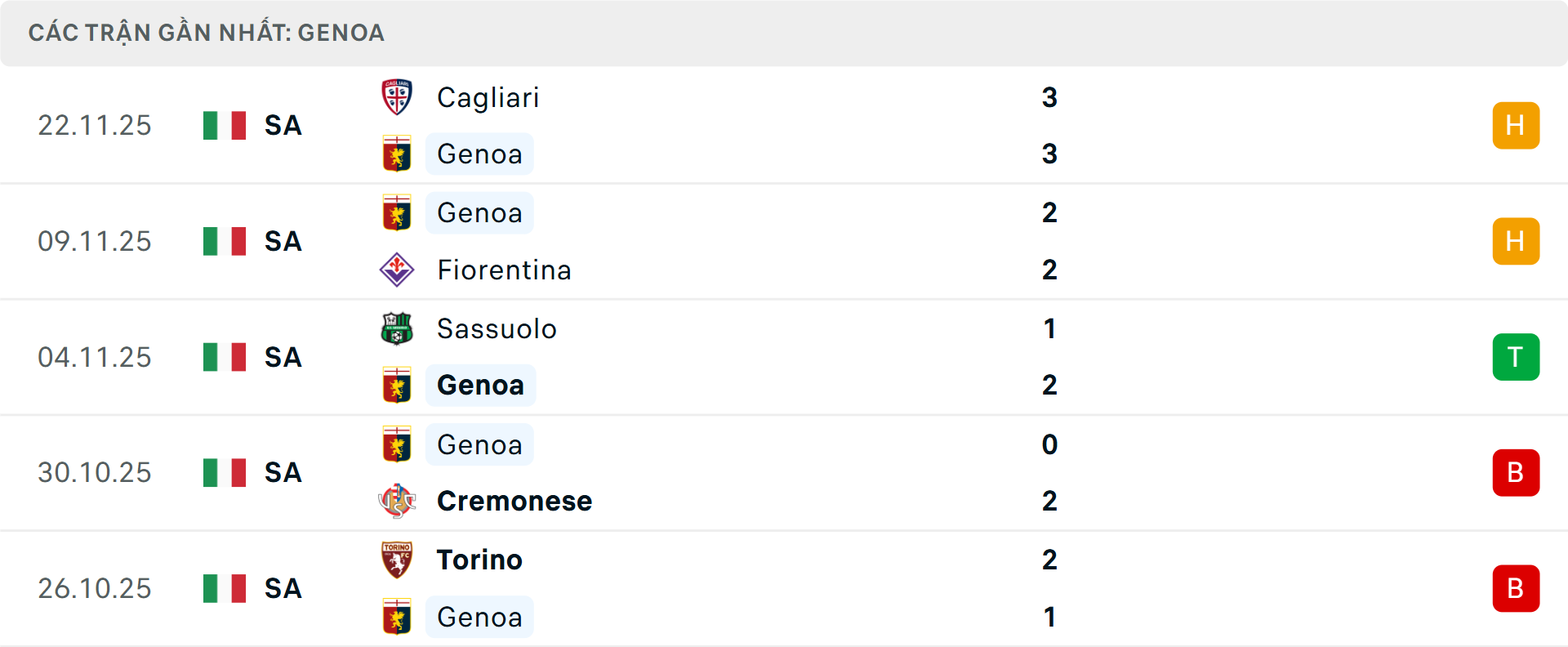The width and height of the screenshot is (1568, 647).
Task: Open the Torino team page via its name
Action: (479, 560)
